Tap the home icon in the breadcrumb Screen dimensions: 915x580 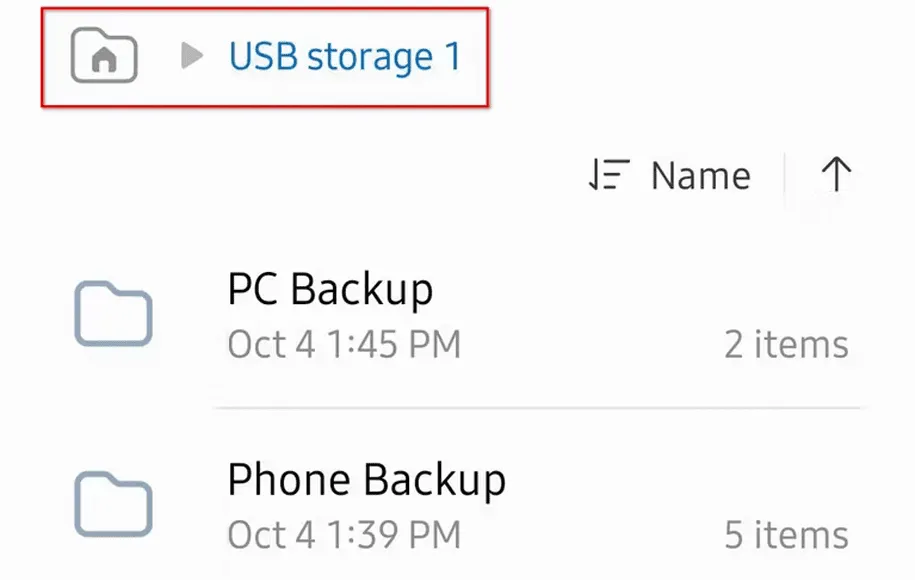pyautogui.click(x=104, y=57)
